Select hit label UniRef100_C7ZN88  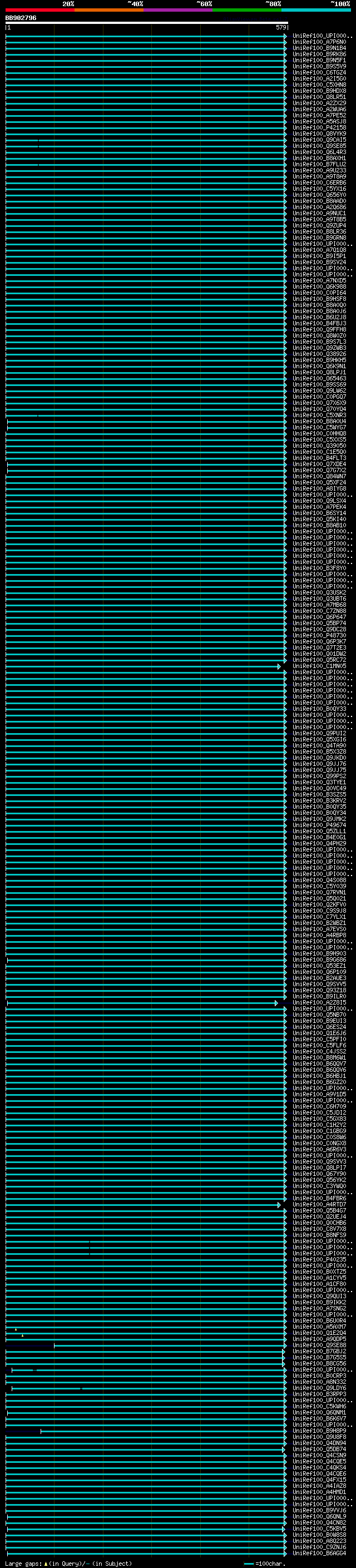coord(319,611)
